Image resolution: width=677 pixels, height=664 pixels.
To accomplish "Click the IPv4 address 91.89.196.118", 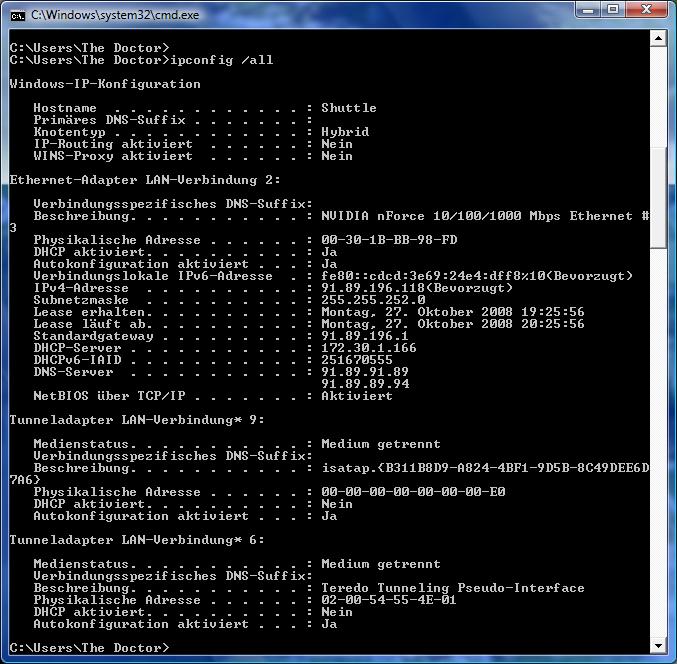I will tap(369, 288).
